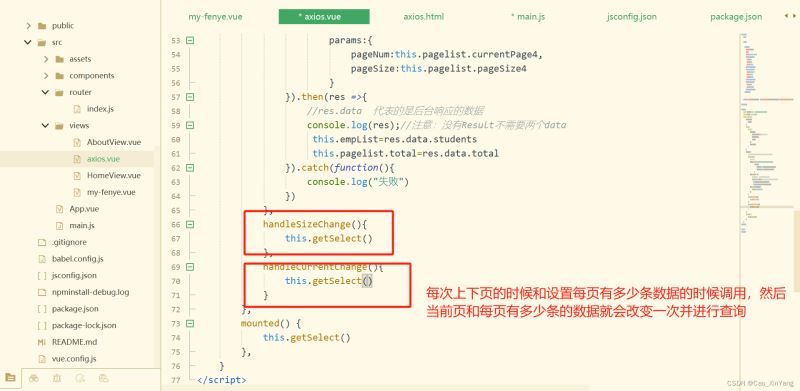The height and width of the screenshot is (391, 800).
Task: Open the third bottom-left sidebar panel icon
Action: tap(57, 378)
